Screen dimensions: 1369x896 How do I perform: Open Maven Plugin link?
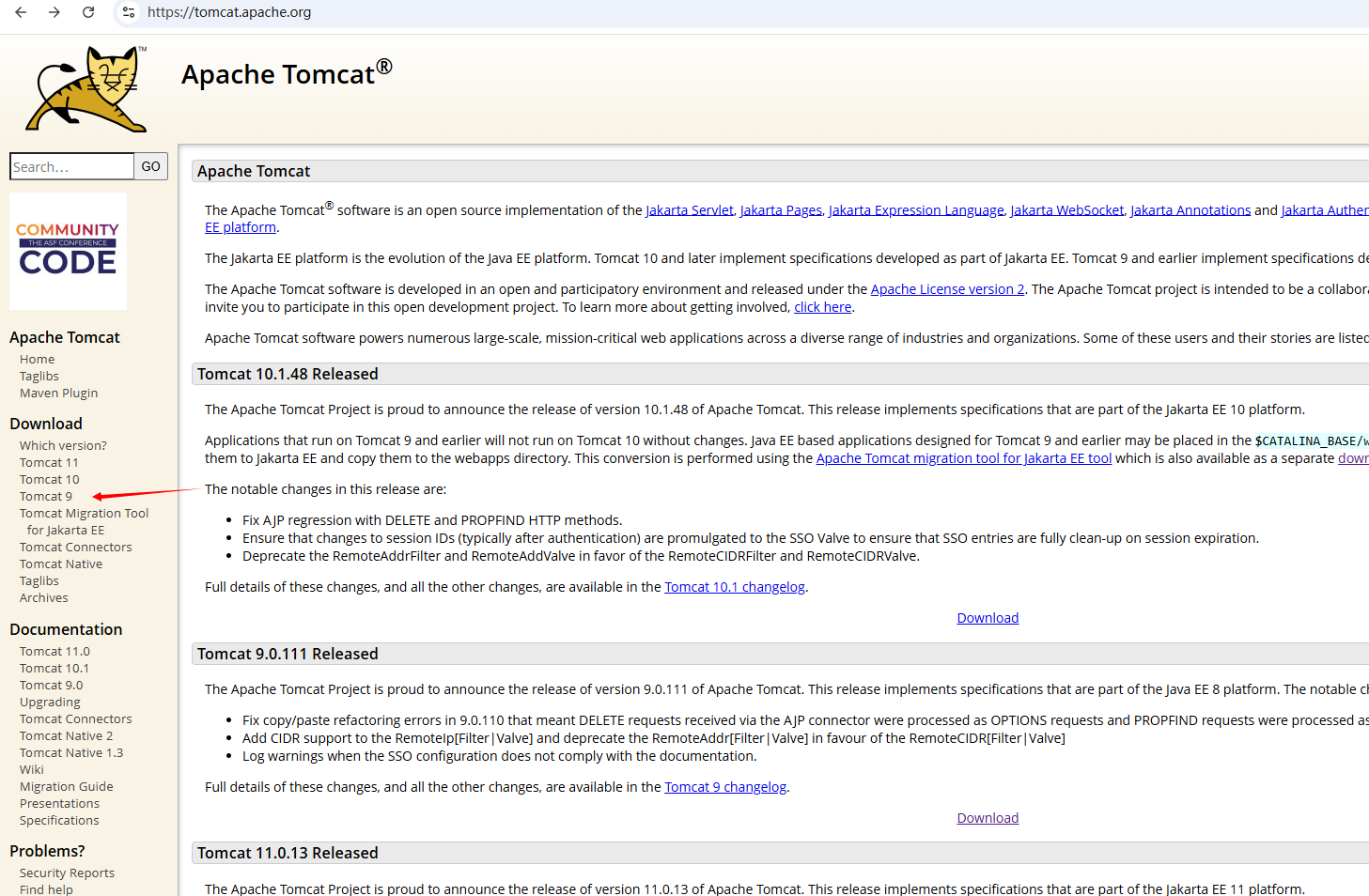point(59,394)
